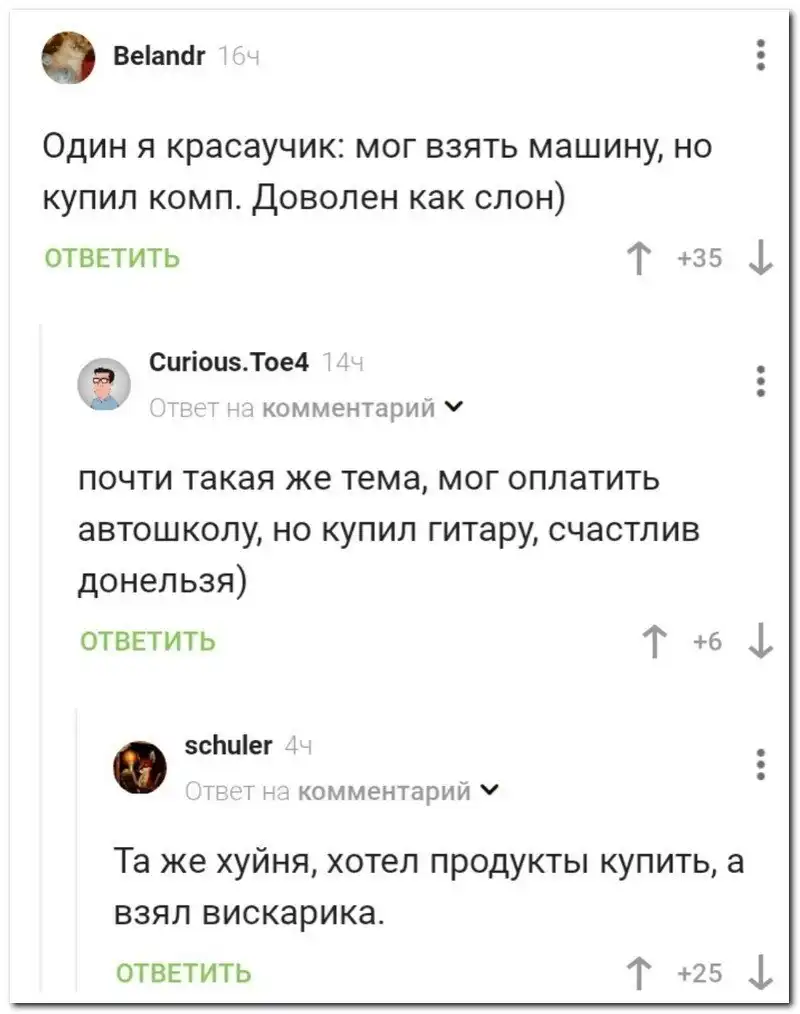Downvote Belandr's comment
The height and width of the screenshot is (1014, 800).
(x=760, y=259)
